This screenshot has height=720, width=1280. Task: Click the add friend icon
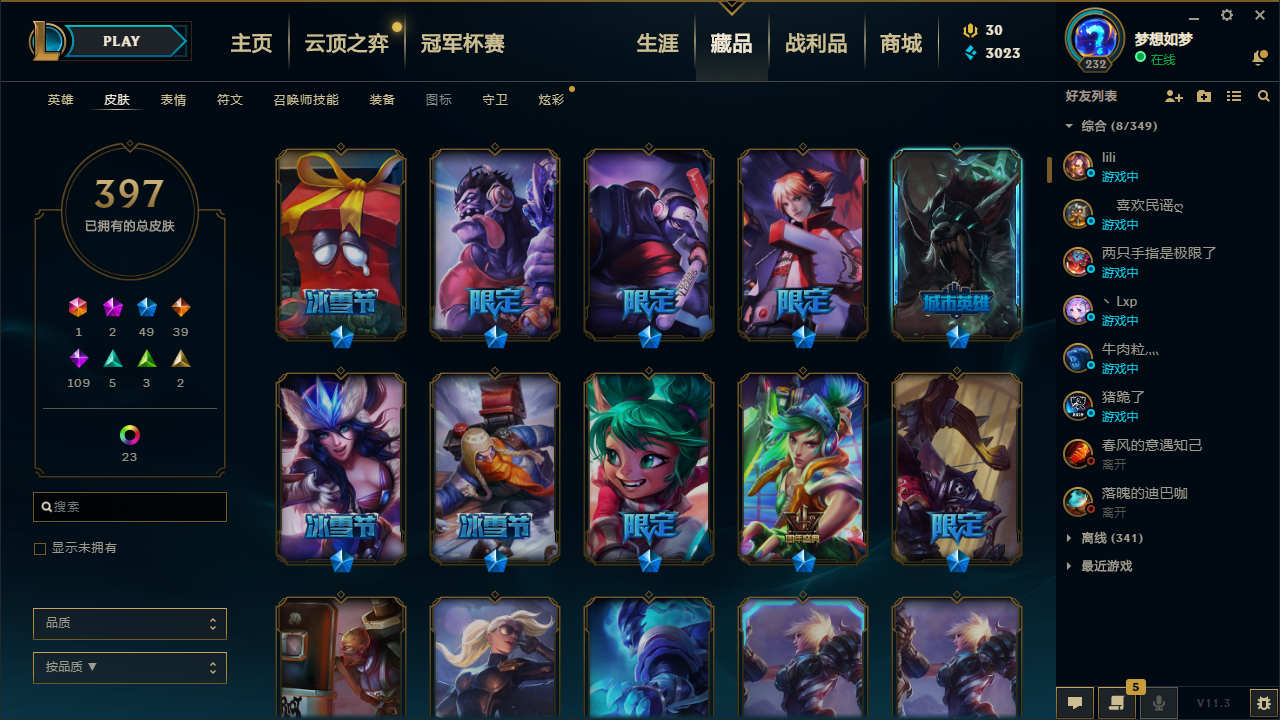pos(1174,96)
